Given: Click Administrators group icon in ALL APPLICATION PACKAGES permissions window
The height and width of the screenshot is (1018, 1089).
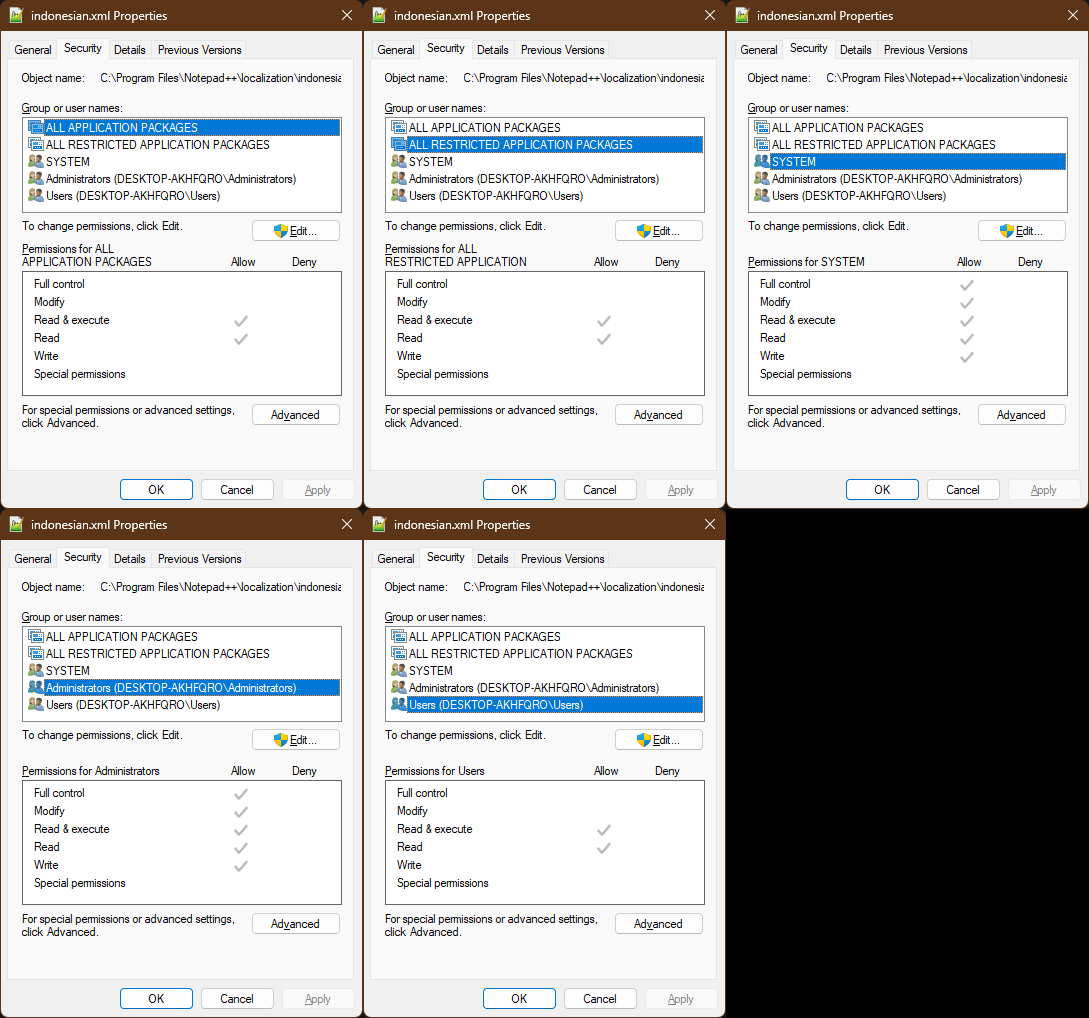Looking at the screenshot, I should pyautogui.click(x=35, y=178).
